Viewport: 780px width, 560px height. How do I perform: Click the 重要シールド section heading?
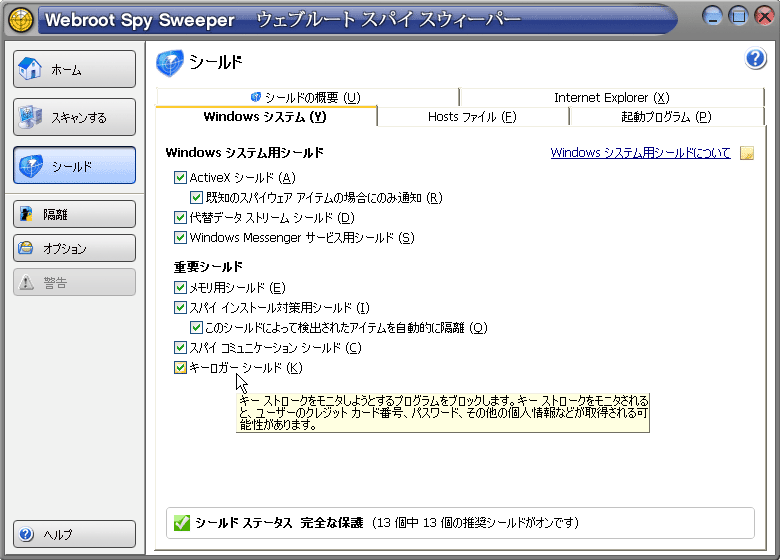208,267
